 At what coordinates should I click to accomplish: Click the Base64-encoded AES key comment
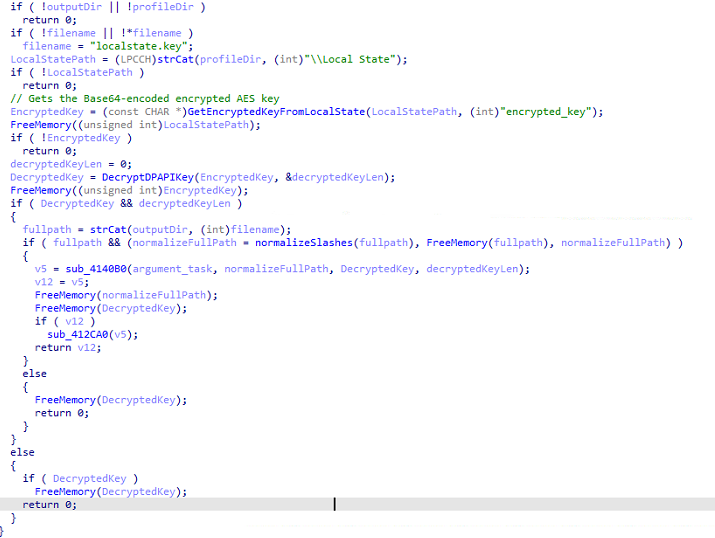click(144, 98)
